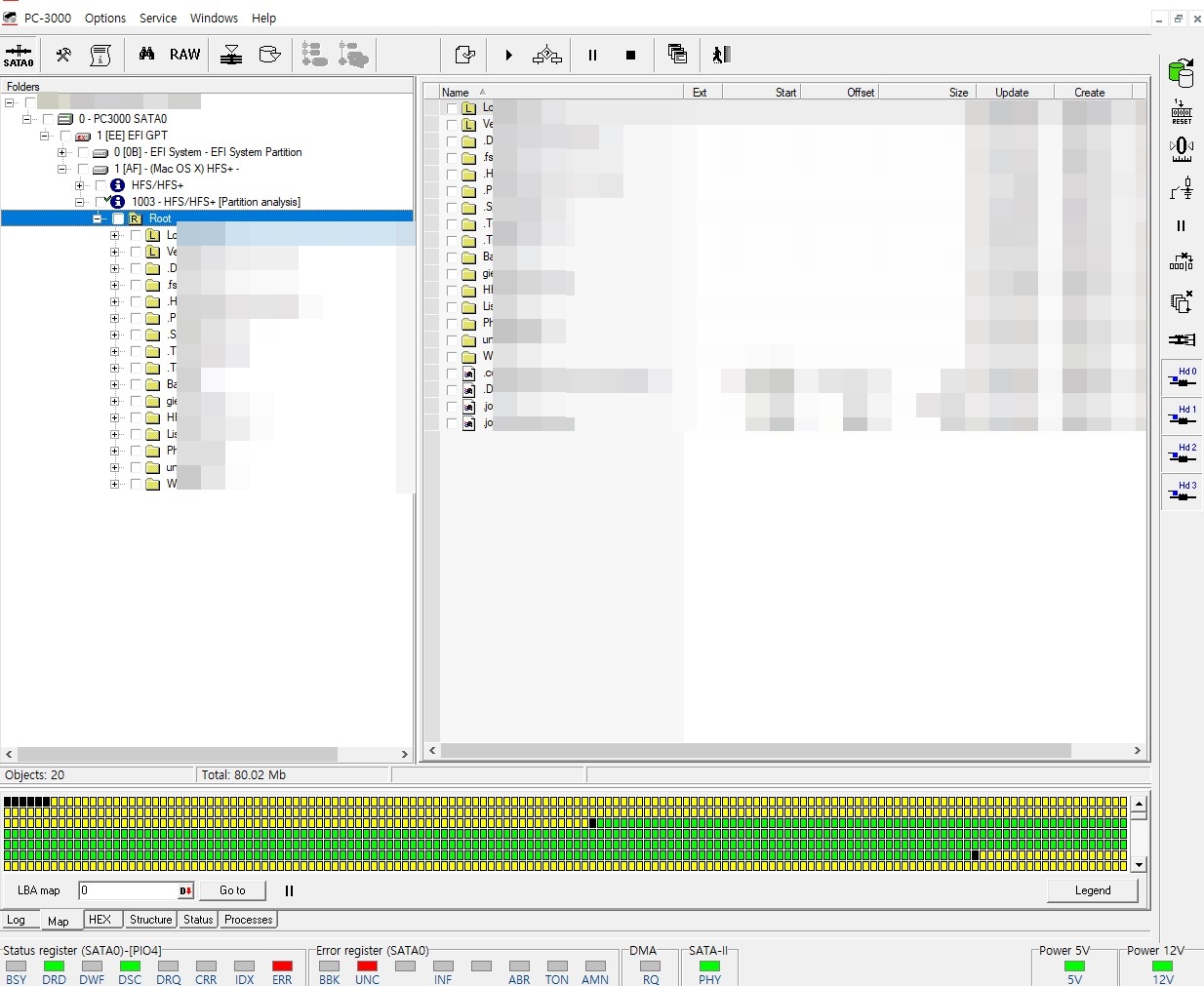
Task: Open the Options menu
Action: (x=105, y=19)
